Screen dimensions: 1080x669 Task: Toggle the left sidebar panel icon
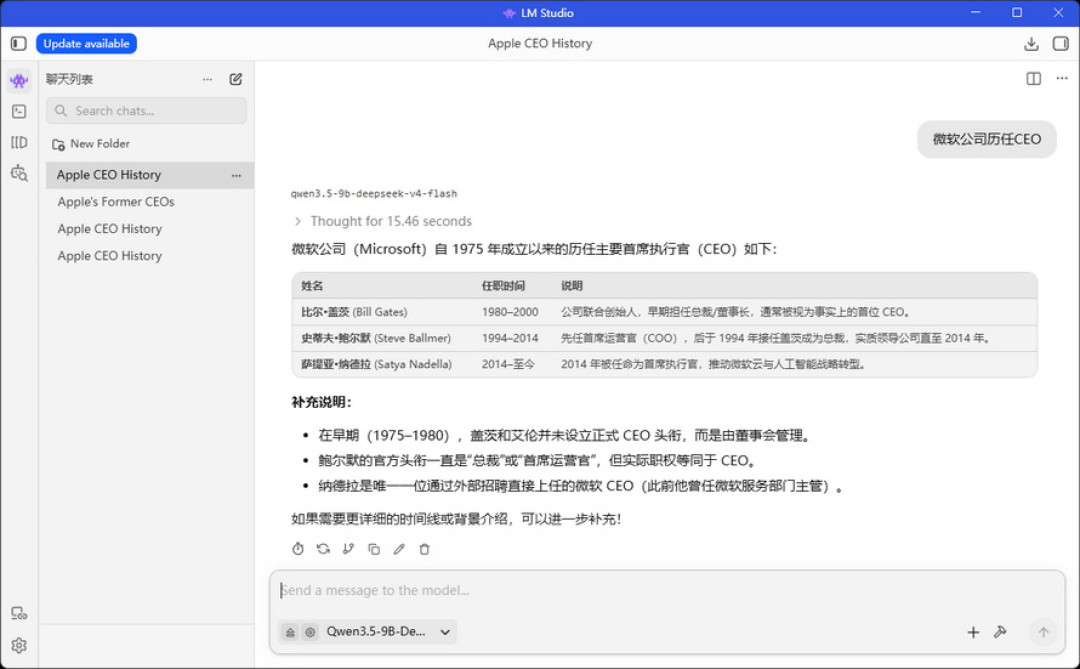point(19,43)
